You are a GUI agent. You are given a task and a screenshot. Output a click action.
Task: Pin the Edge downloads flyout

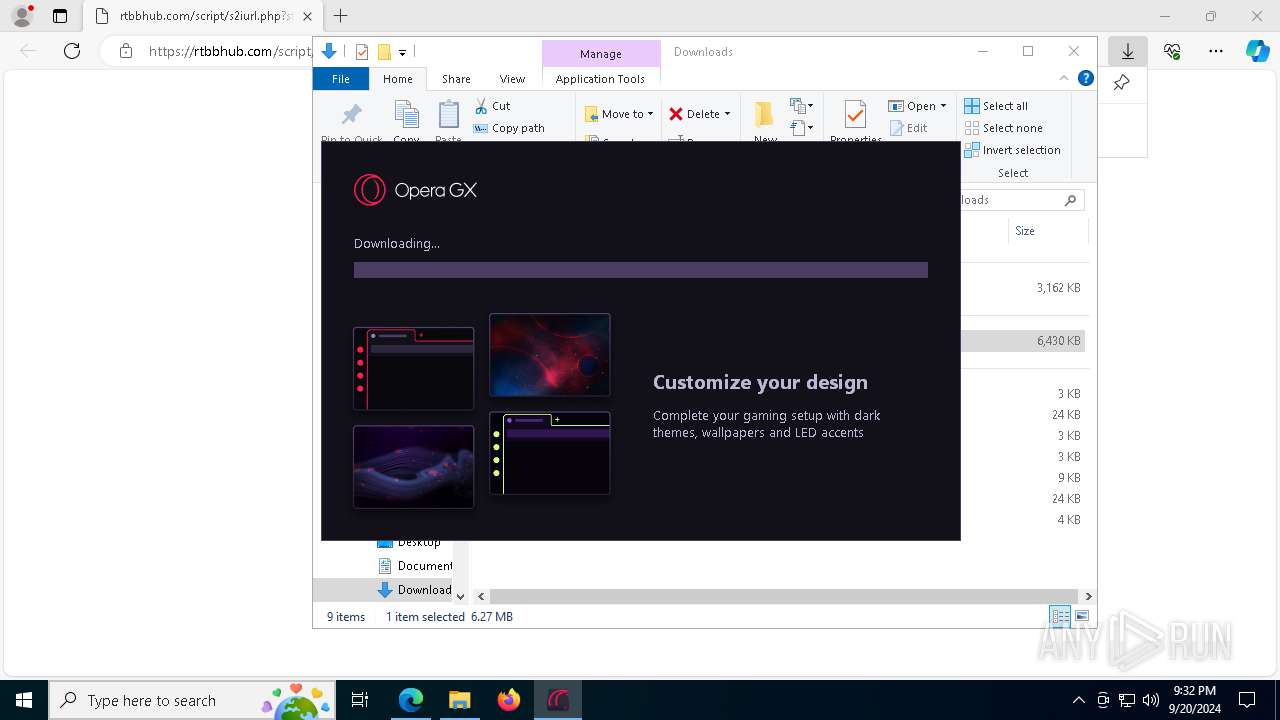1122,83
